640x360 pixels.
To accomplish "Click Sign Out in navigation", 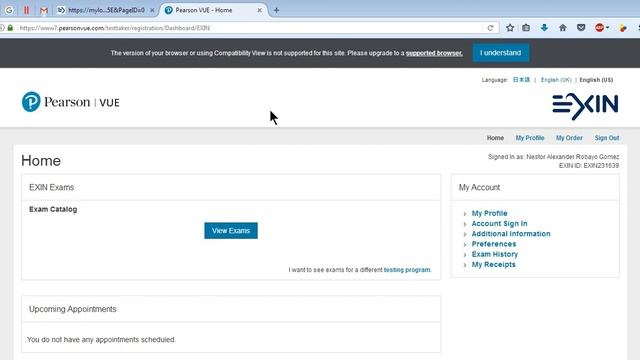I will [x=607, y=138].
